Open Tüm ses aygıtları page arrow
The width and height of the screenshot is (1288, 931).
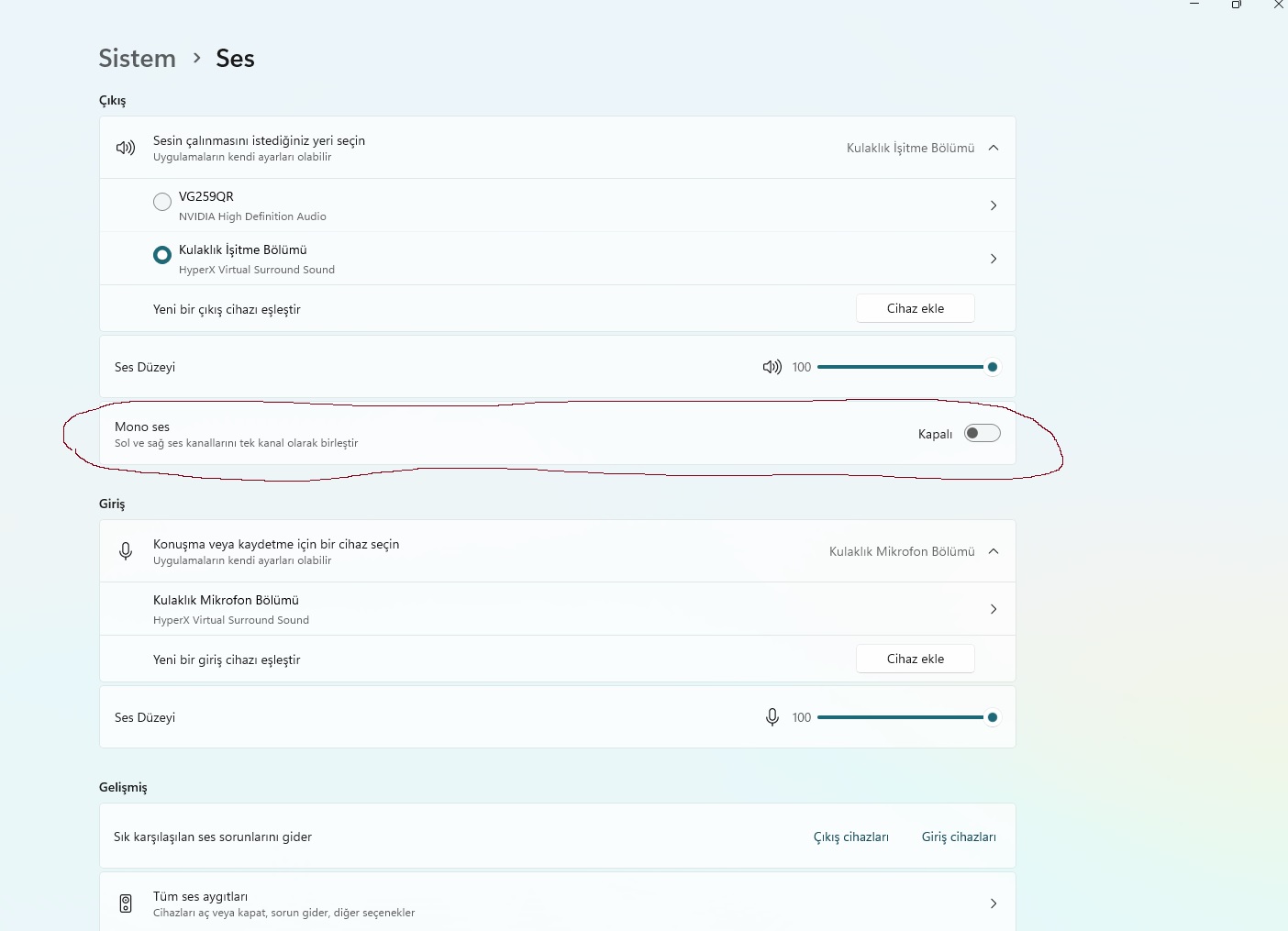[x=994, y=903]
